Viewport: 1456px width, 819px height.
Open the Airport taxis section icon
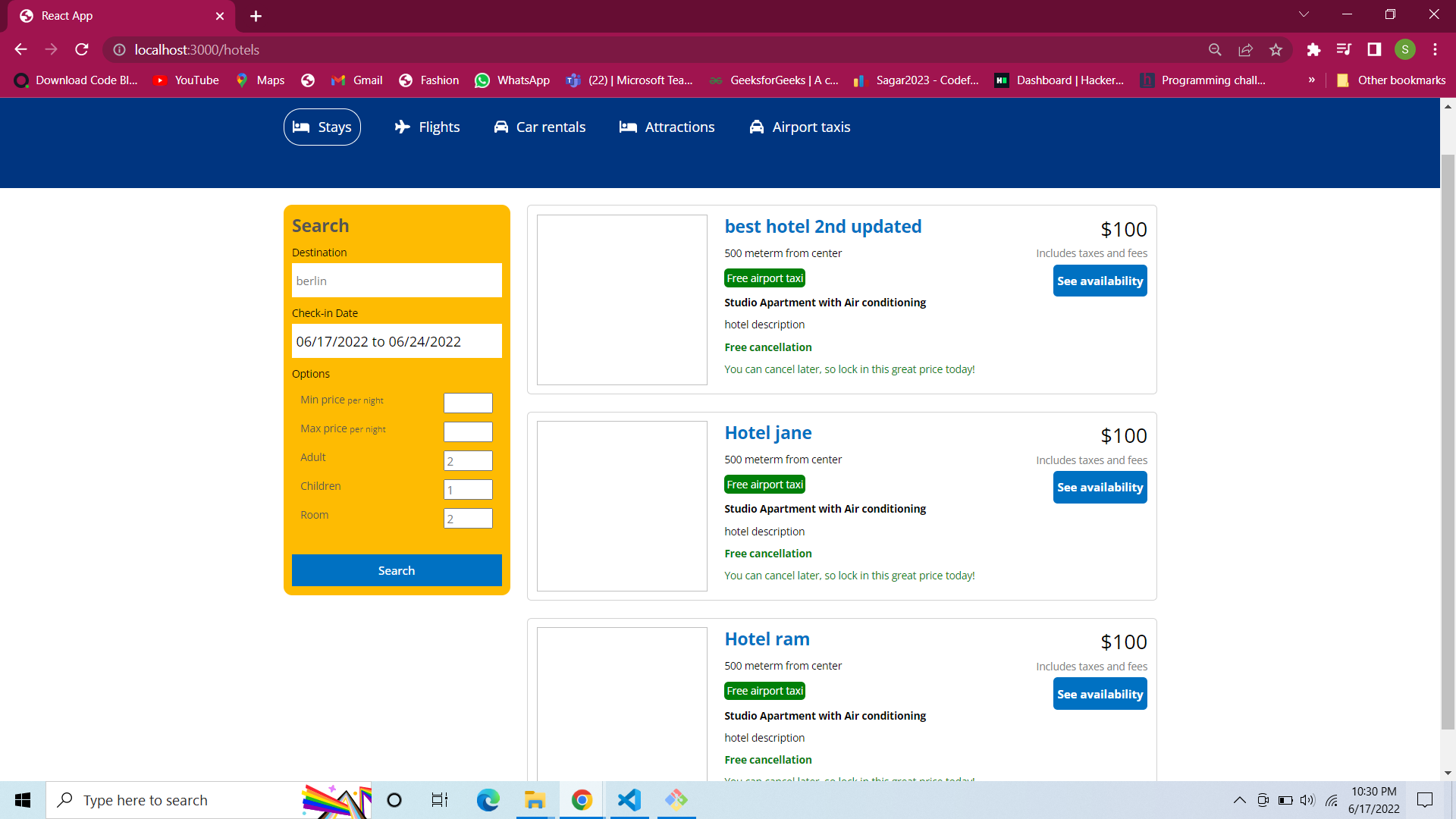[x=757, y=127]
